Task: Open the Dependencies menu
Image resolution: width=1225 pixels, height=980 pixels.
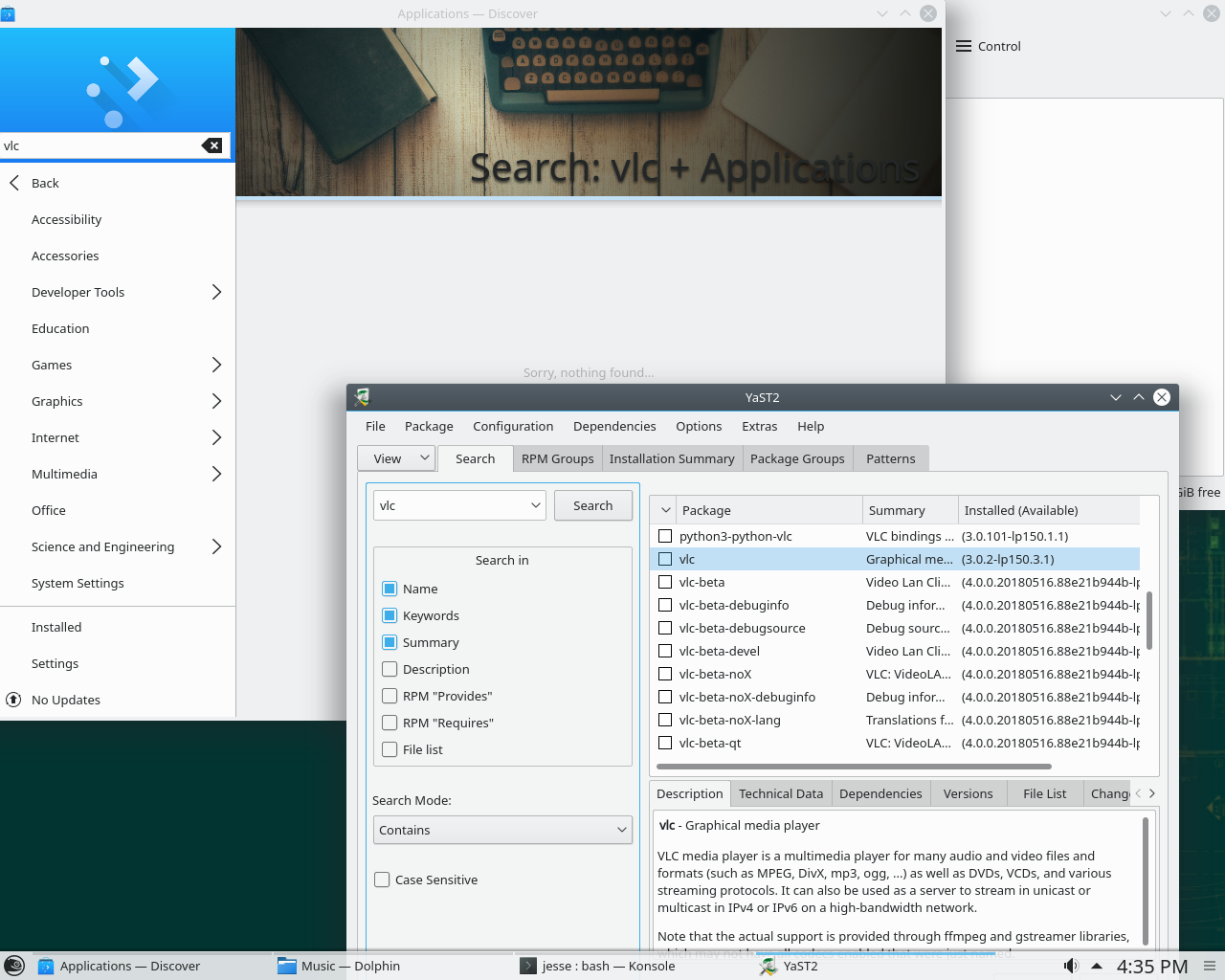Action: point(614,426)
